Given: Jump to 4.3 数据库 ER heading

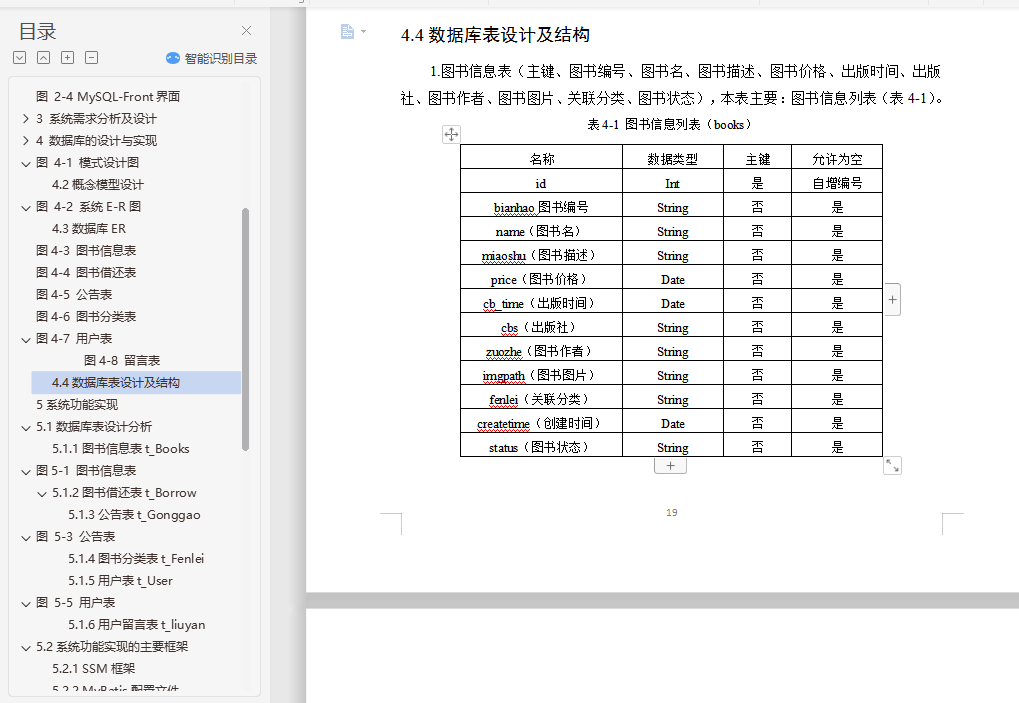Looking at the screenshot, I should [89, 229].
